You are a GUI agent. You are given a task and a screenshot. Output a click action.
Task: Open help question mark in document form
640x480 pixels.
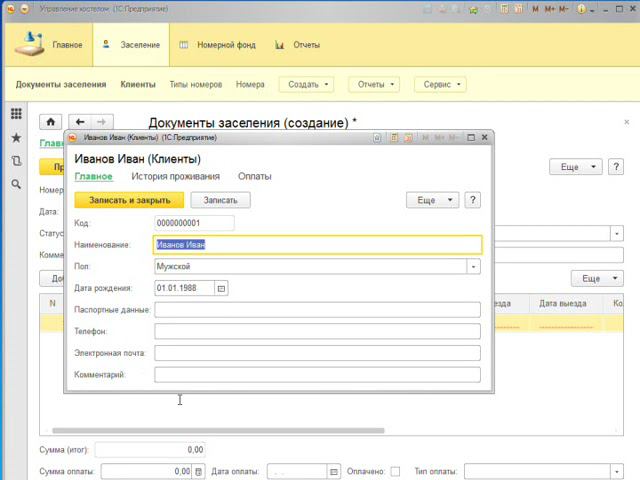(616, 167)
